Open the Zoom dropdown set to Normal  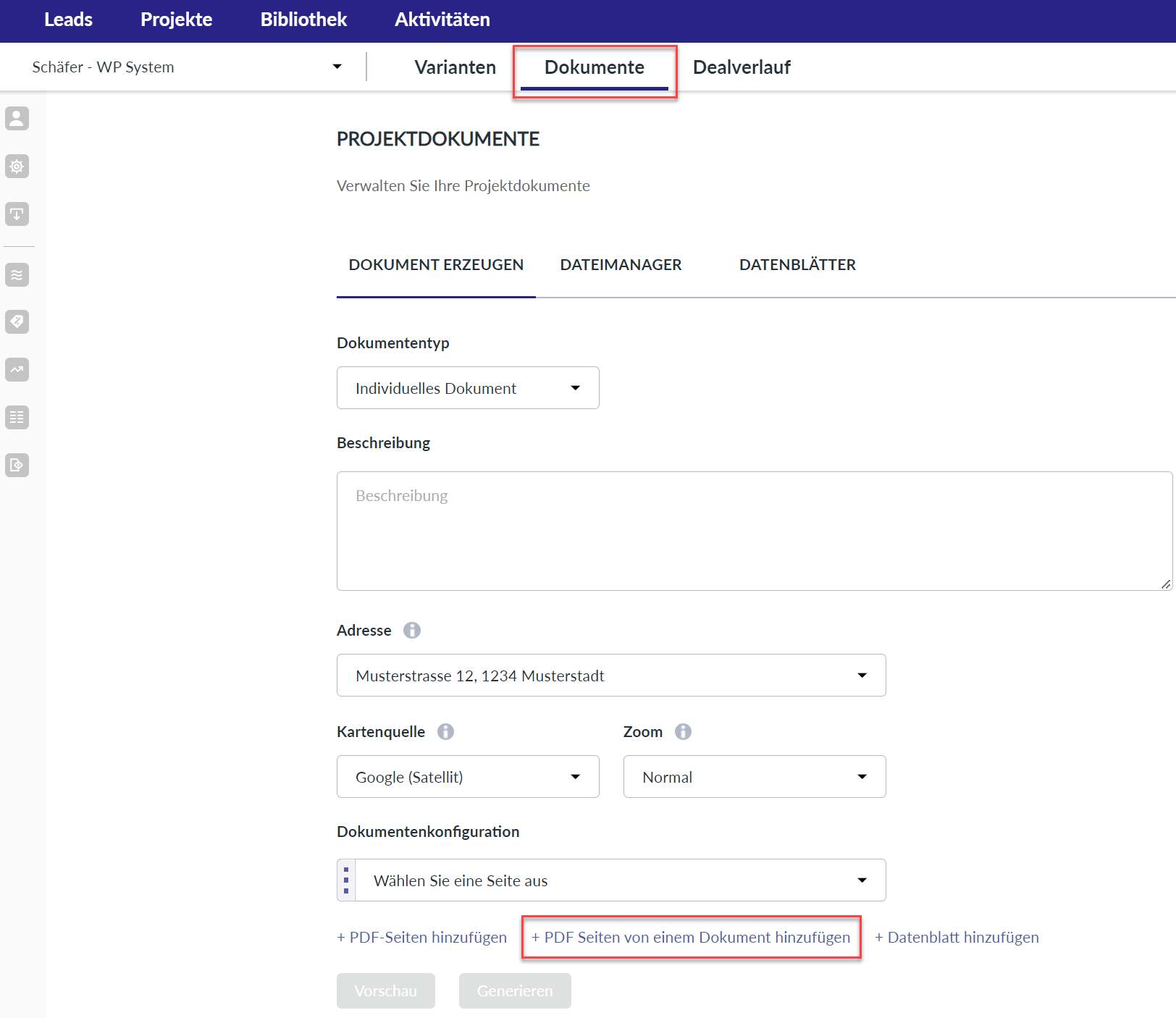coord(754,777)
